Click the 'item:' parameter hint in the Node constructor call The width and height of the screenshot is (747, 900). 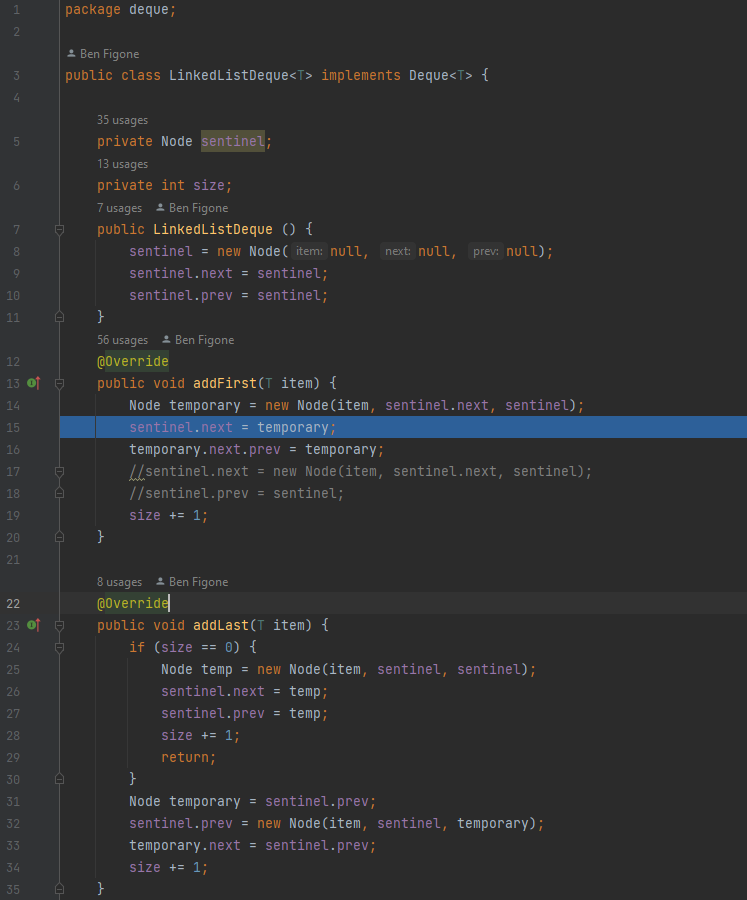tap(310, 252)
